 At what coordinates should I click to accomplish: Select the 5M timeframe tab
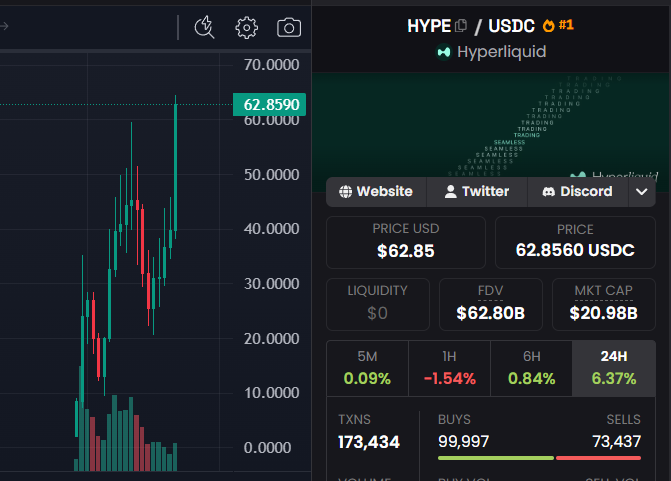(367, 368)
